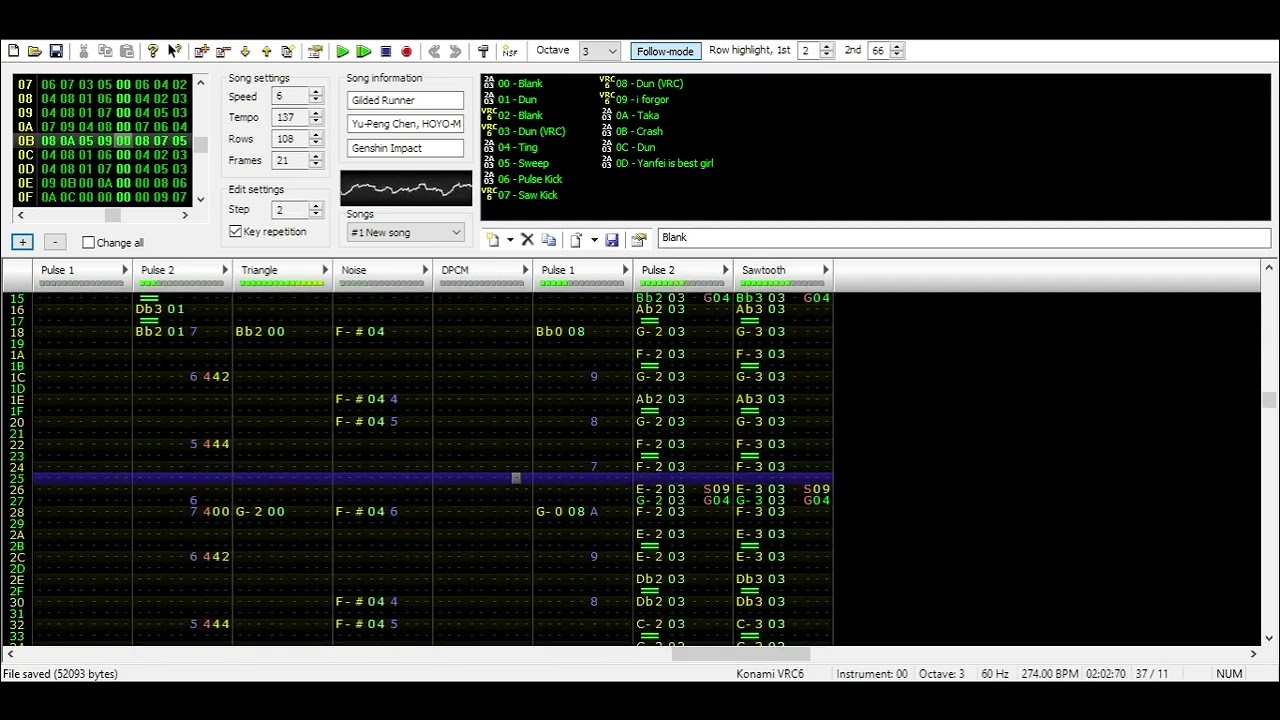Add a new frame with the toolbar icon
The image size is (1280, 720).
[x=202, y=51]
